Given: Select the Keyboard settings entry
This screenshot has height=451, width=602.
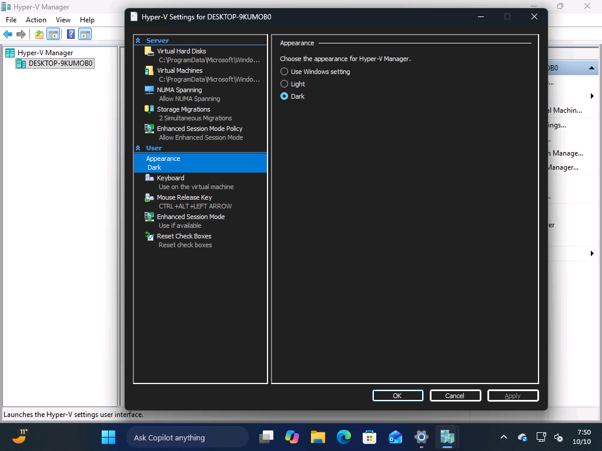Looking at the screenshot, I should [200, 182].
